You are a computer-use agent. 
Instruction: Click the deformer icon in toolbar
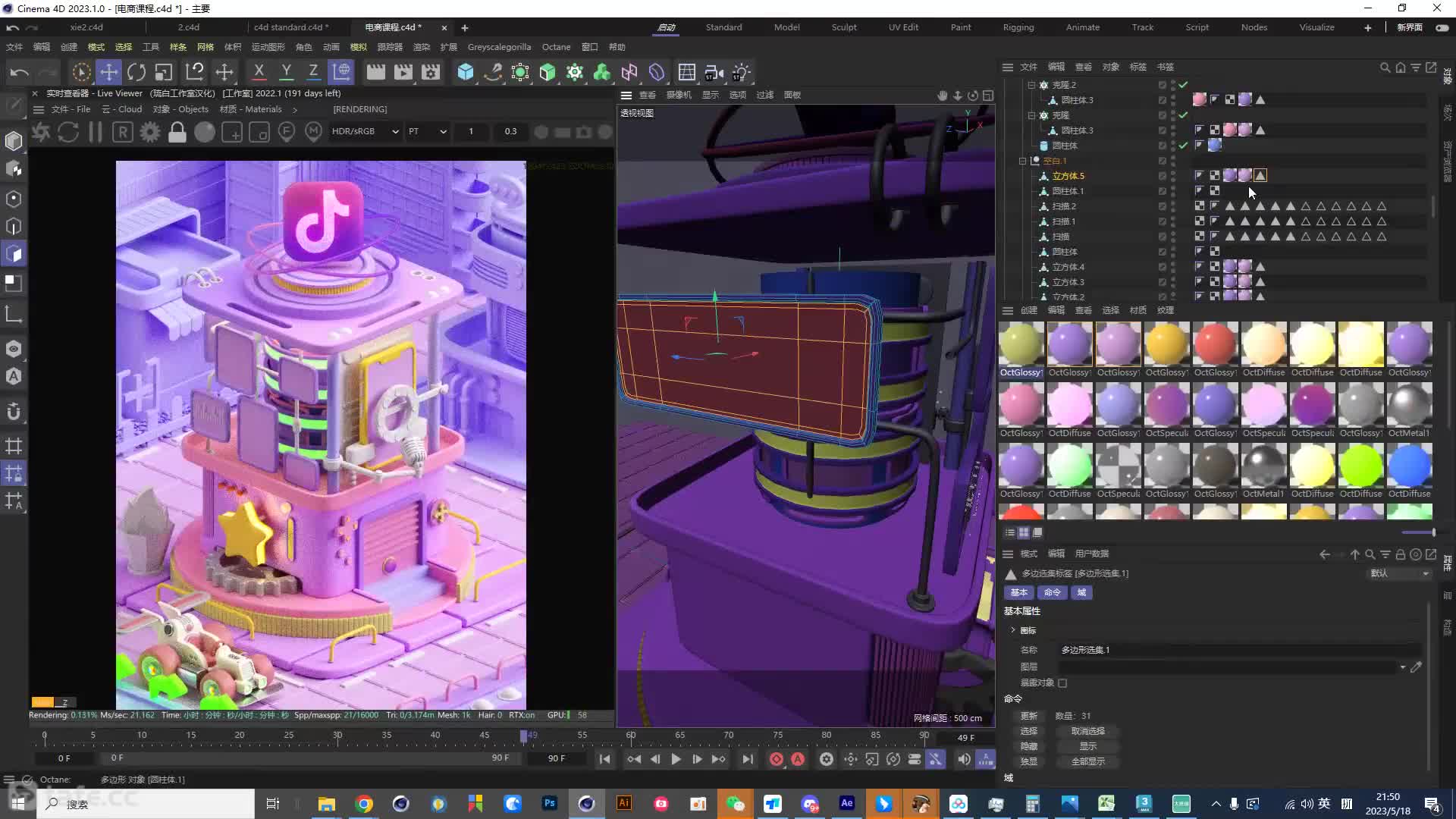(x=657, y=72)
